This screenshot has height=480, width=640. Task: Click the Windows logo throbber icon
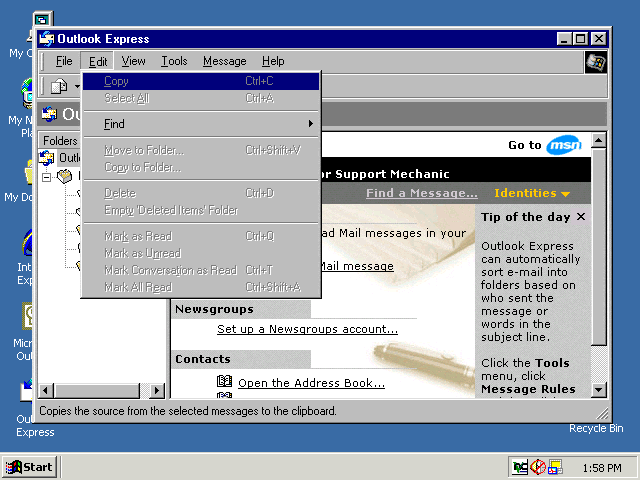tap(596, 62)
